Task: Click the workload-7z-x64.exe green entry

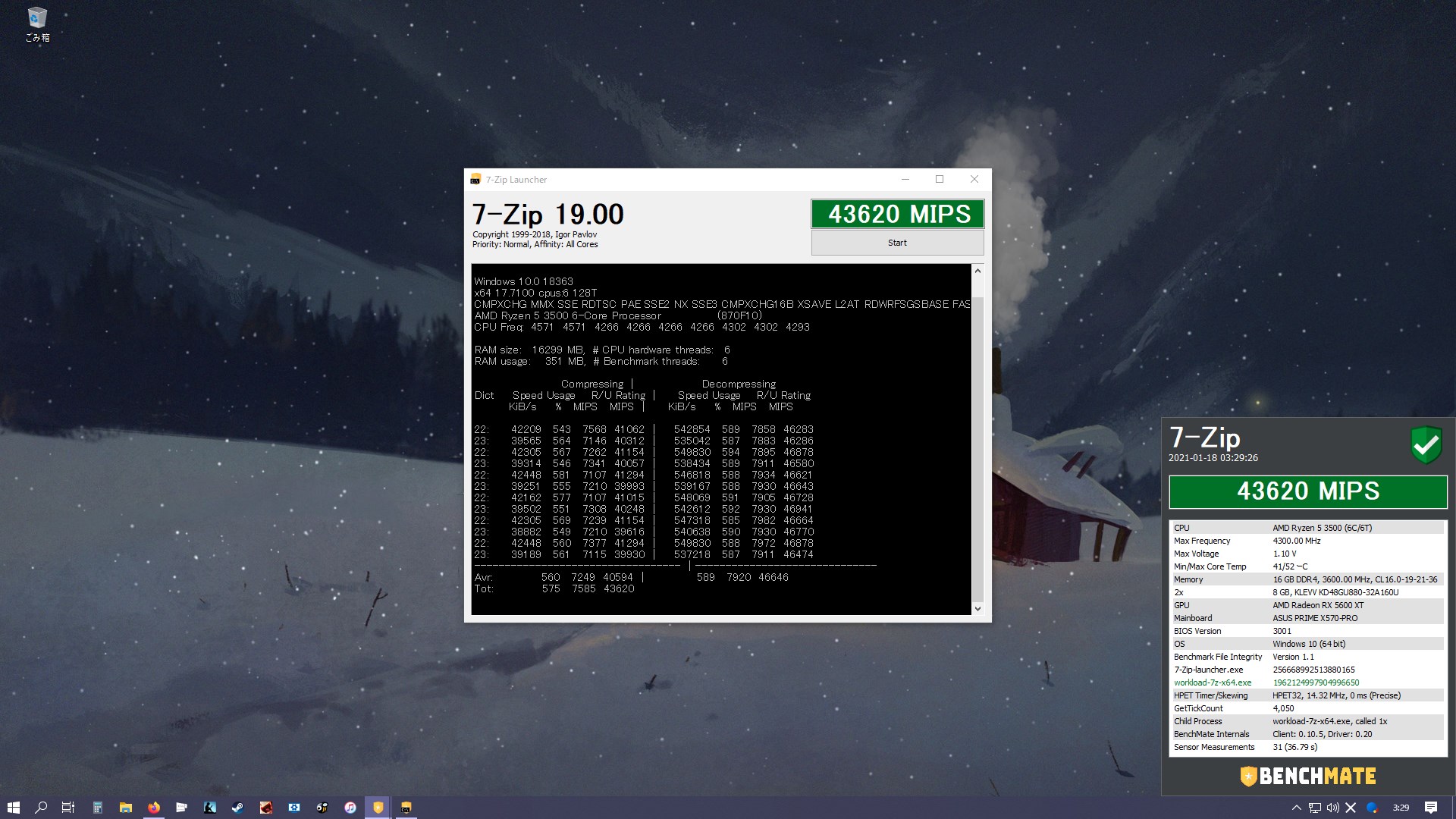Action: 1213,682
